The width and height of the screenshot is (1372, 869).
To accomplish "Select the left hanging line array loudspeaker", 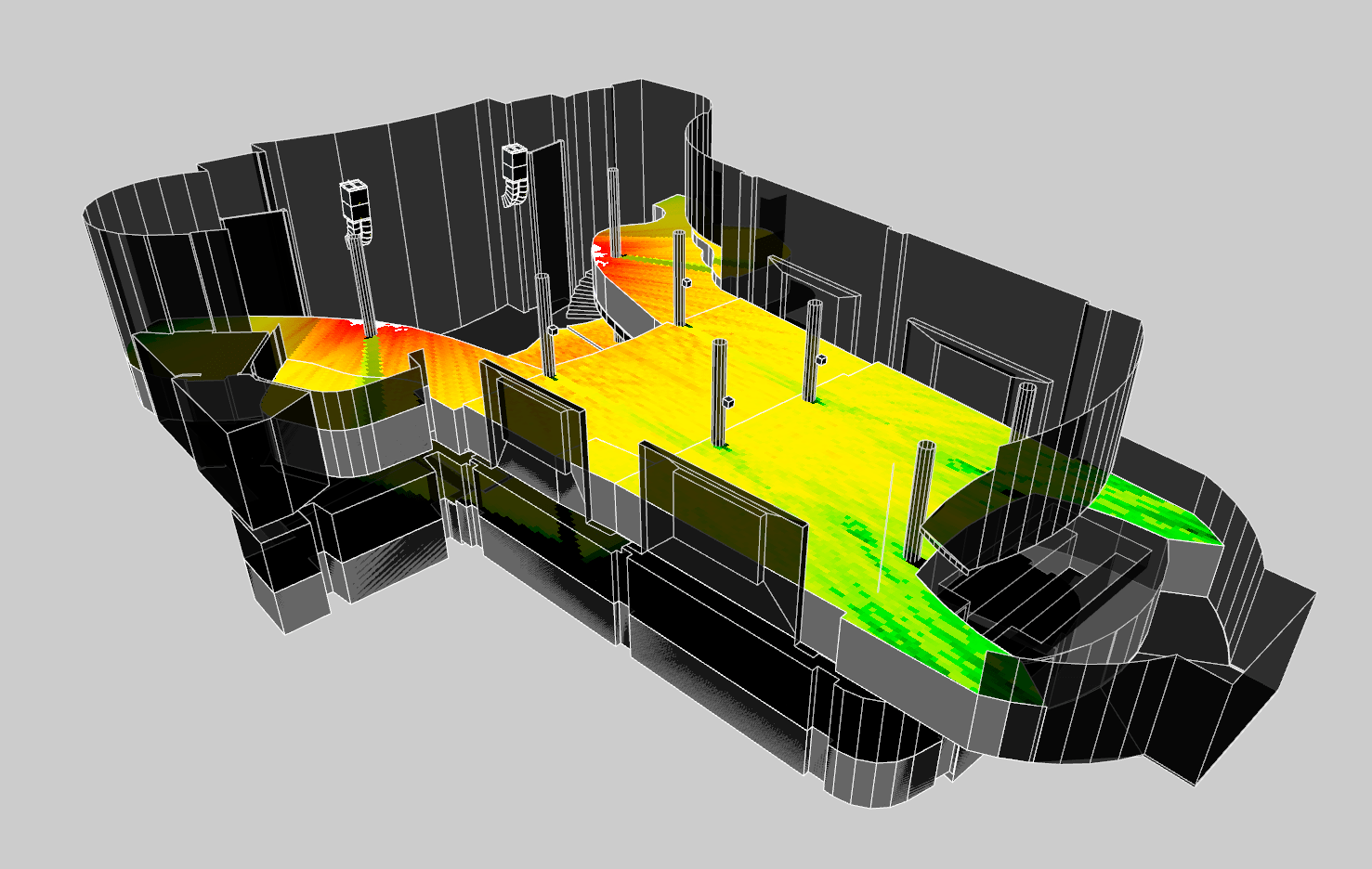I will coord(356,213).
